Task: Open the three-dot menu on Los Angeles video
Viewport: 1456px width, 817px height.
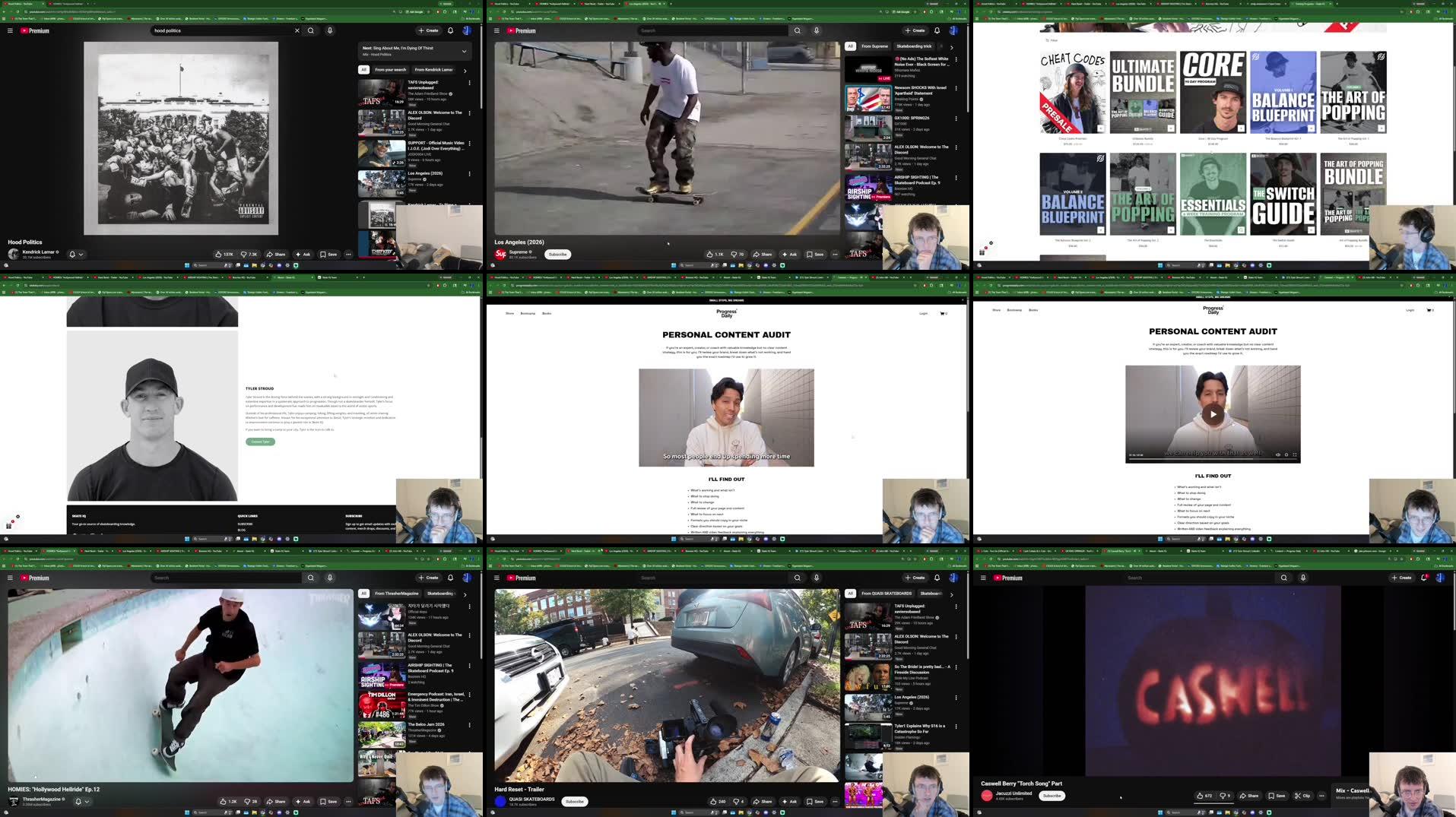Action: (834, 254)
